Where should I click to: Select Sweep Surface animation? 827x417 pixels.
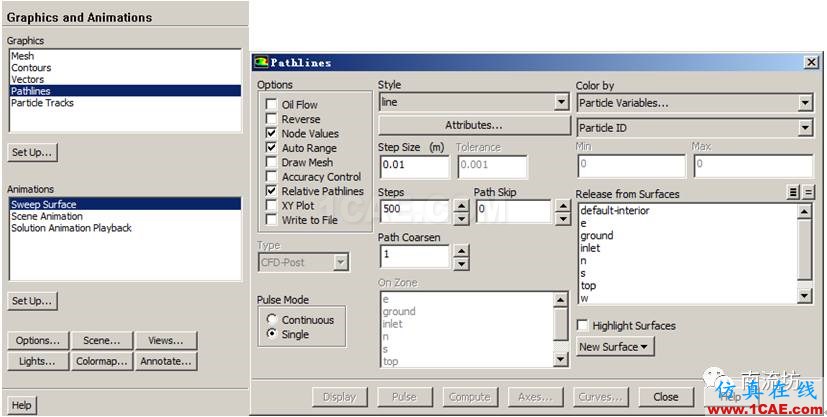point(125,204)
